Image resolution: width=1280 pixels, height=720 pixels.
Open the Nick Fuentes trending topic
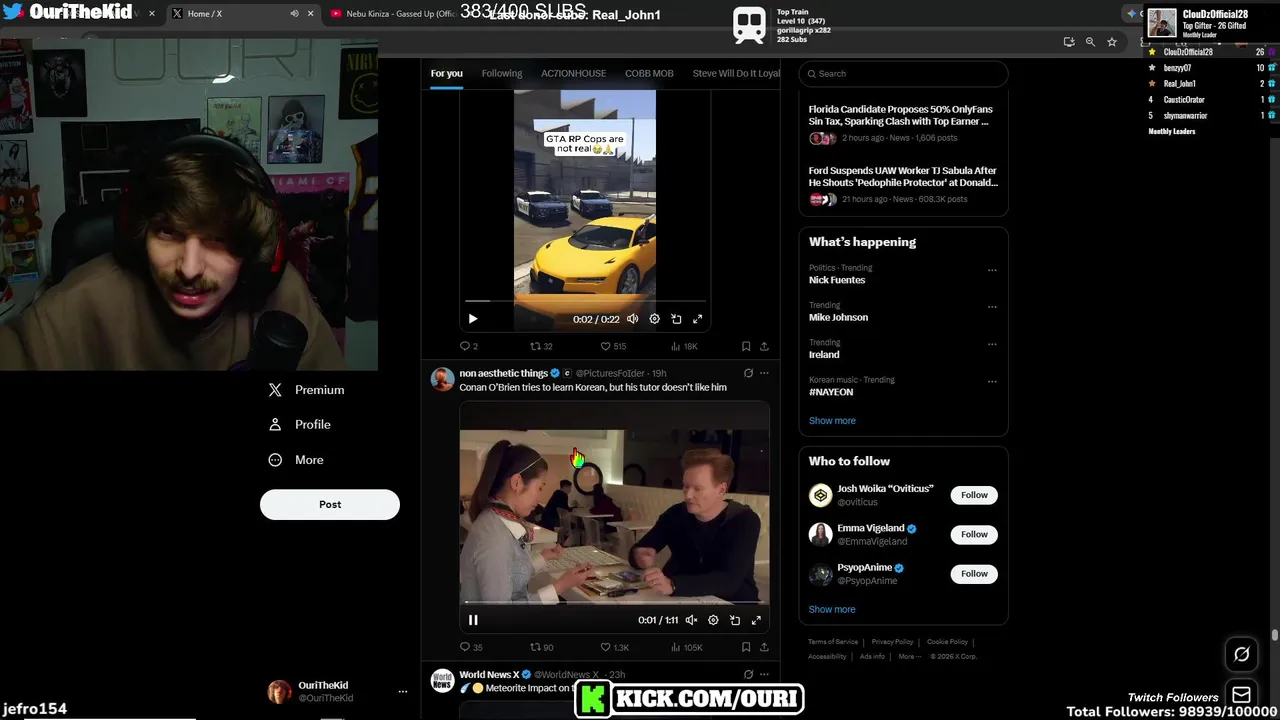click(837, 280)
